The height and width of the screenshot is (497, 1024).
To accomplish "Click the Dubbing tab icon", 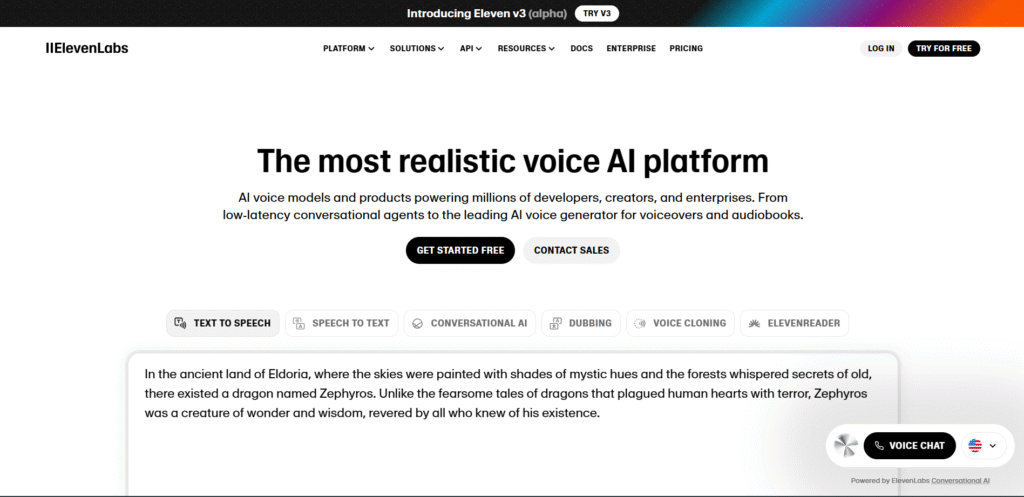I will (x=556, y=323).
